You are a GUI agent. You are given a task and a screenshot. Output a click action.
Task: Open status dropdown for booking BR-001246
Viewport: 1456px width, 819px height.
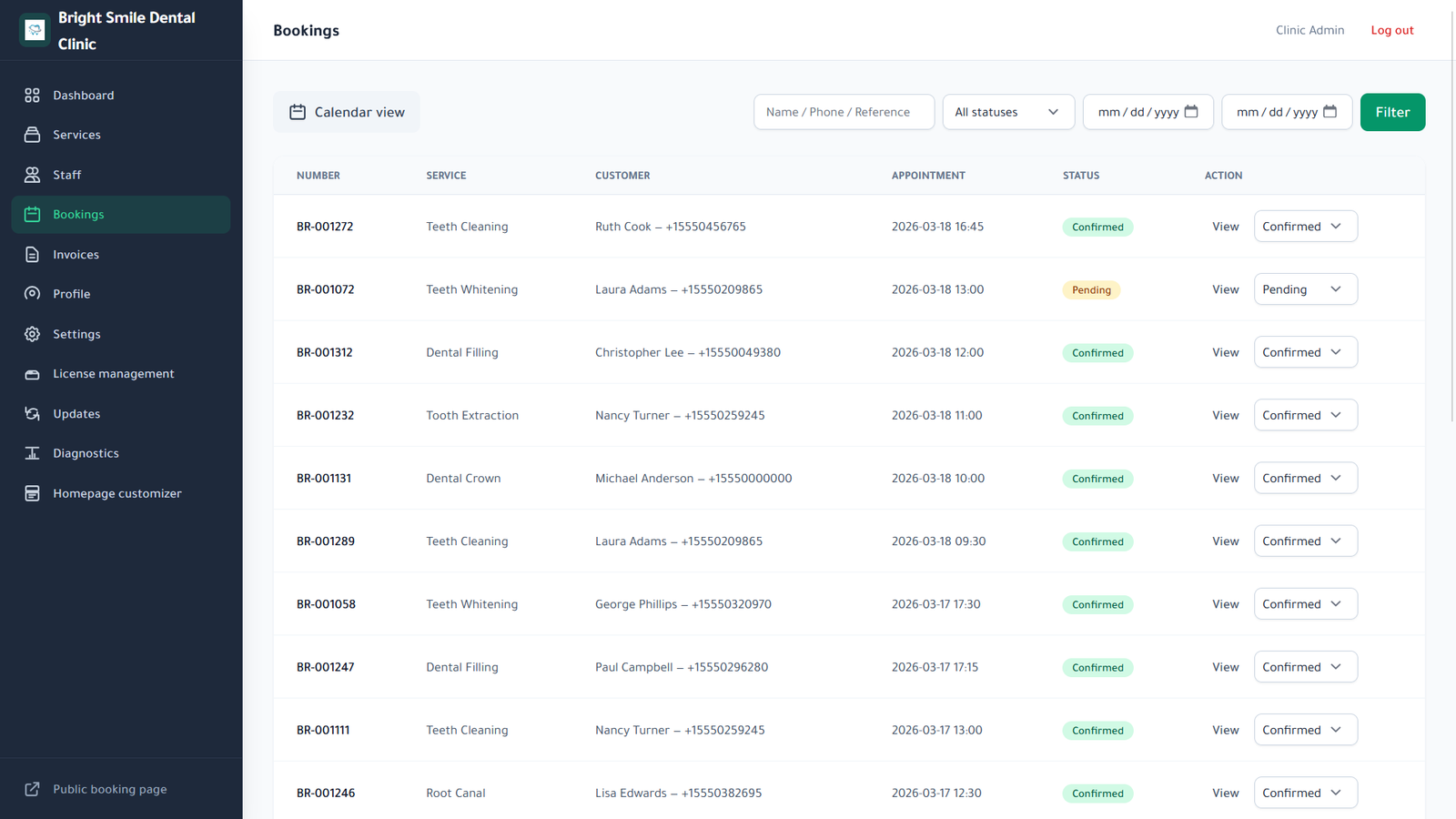click(x=1305, y=793)
